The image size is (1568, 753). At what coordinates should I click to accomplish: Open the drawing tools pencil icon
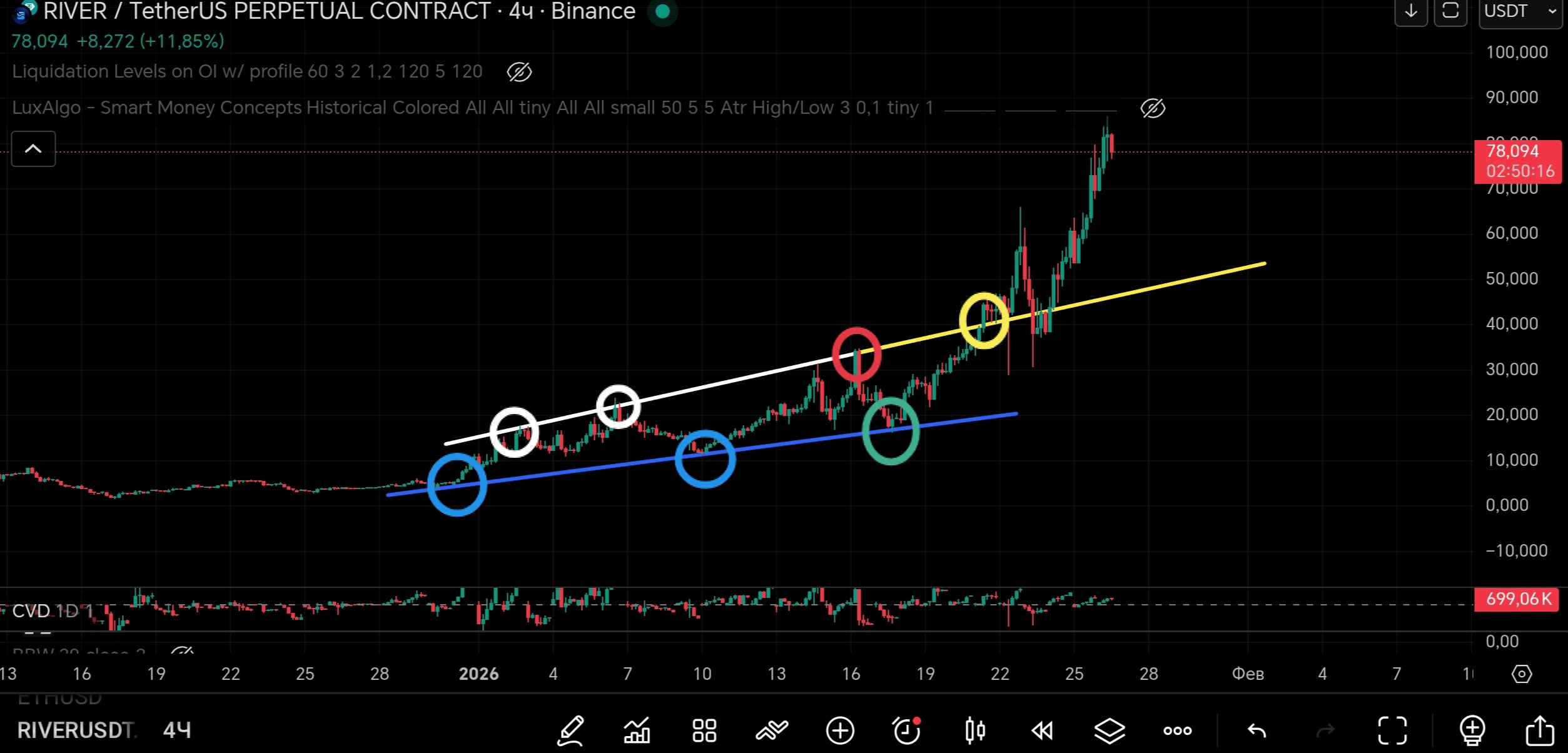[570, 730]
